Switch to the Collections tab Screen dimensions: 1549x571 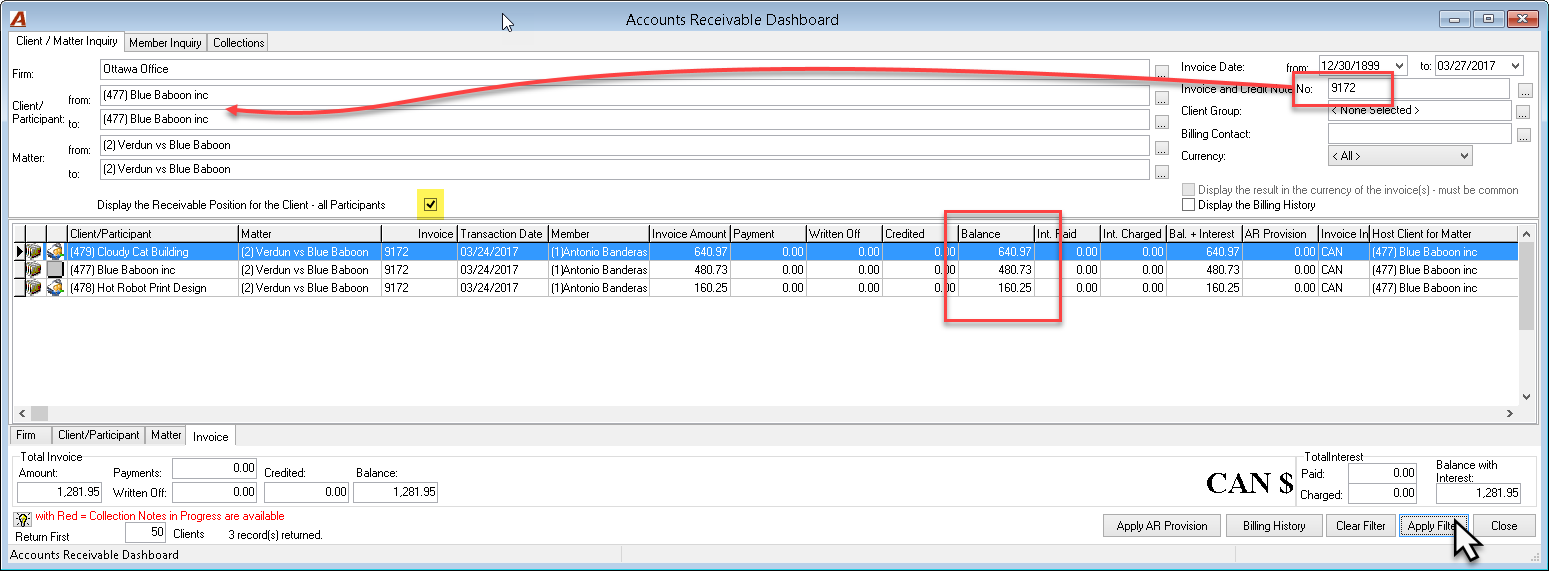click(238, 42)
